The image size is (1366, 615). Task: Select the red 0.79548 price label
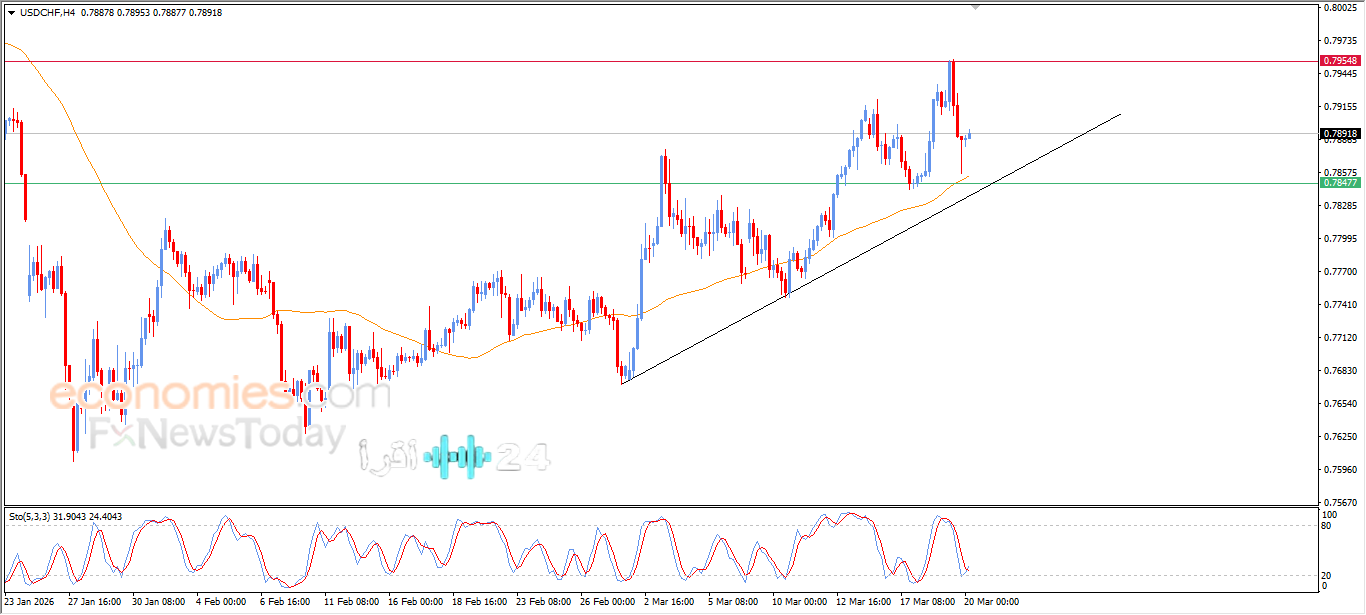1340,61
